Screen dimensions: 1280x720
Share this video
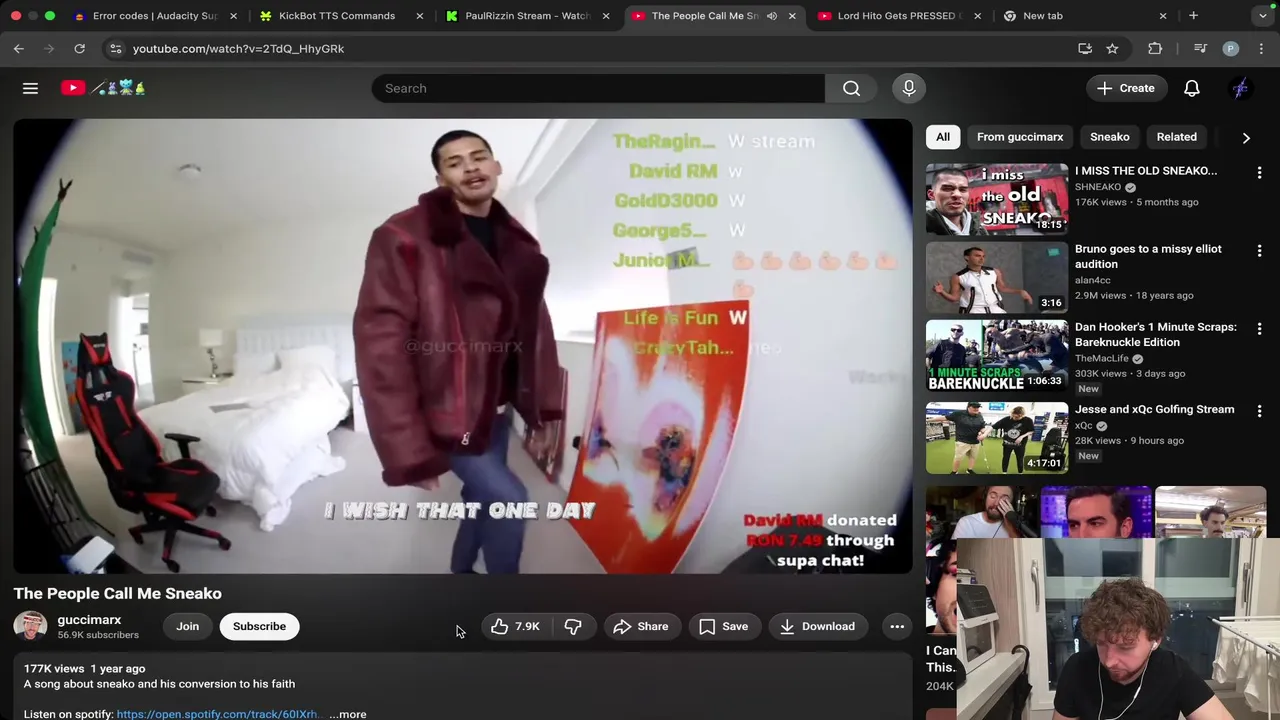pos(641,626)
